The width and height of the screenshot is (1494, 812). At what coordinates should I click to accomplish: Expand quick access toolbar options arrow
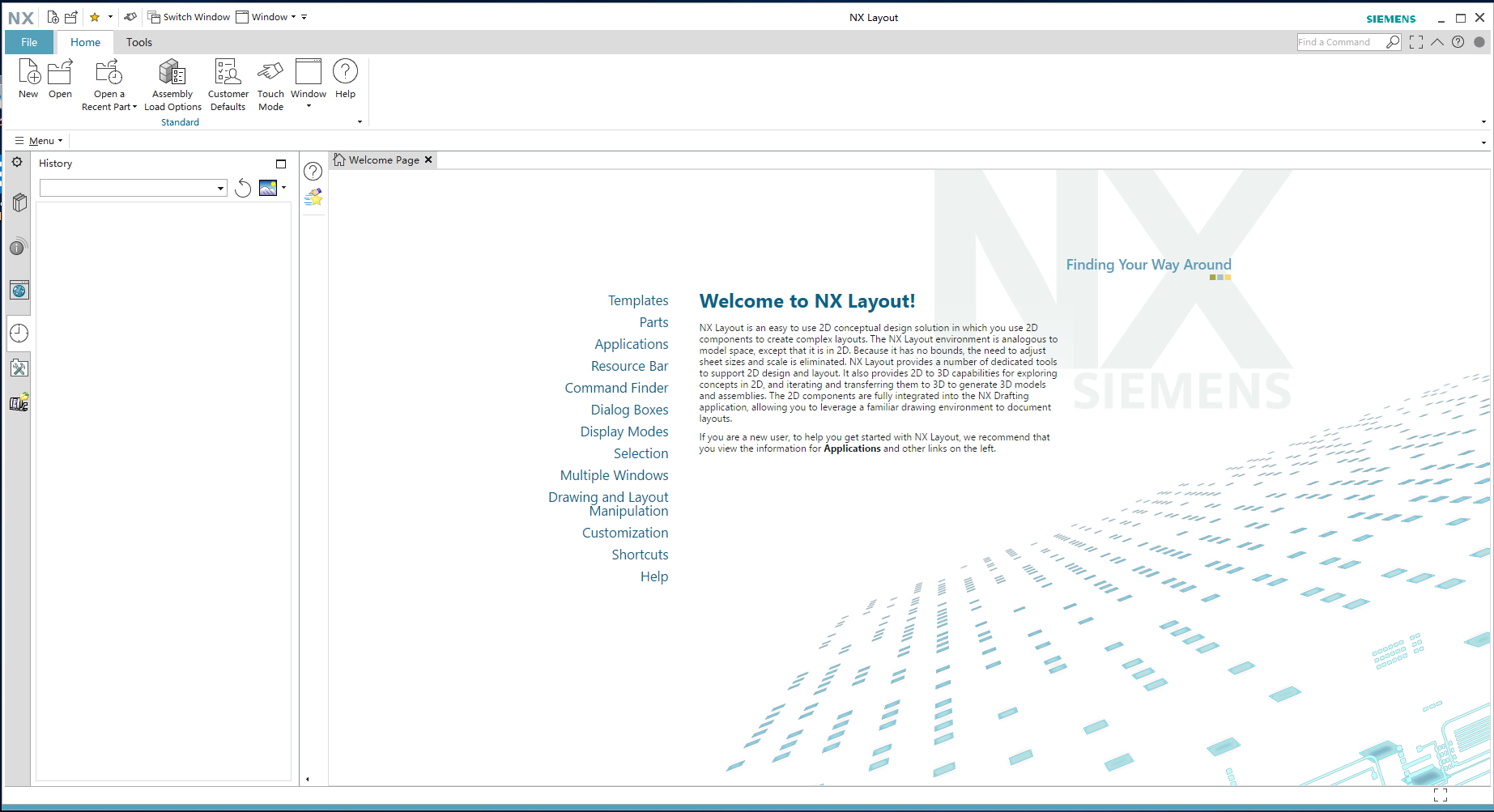tap(304, 17)
